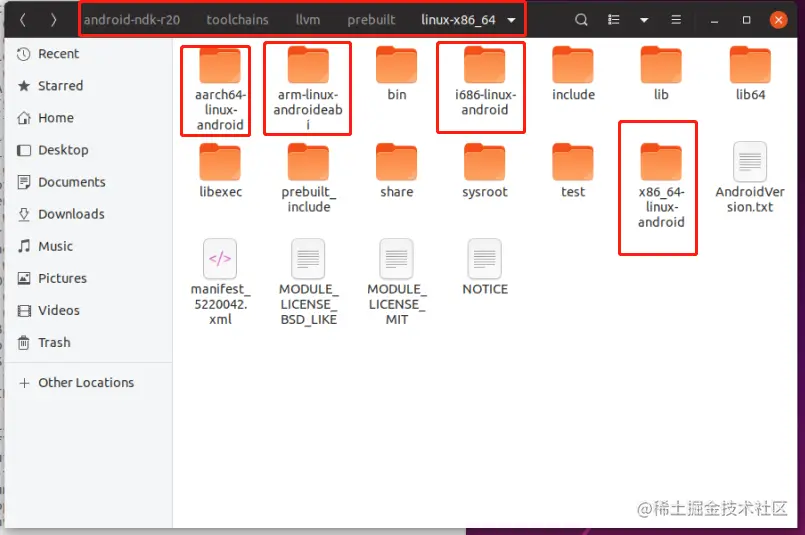Select the sysroot folder icon
This screenshot has width=805, height=535.
485,162
